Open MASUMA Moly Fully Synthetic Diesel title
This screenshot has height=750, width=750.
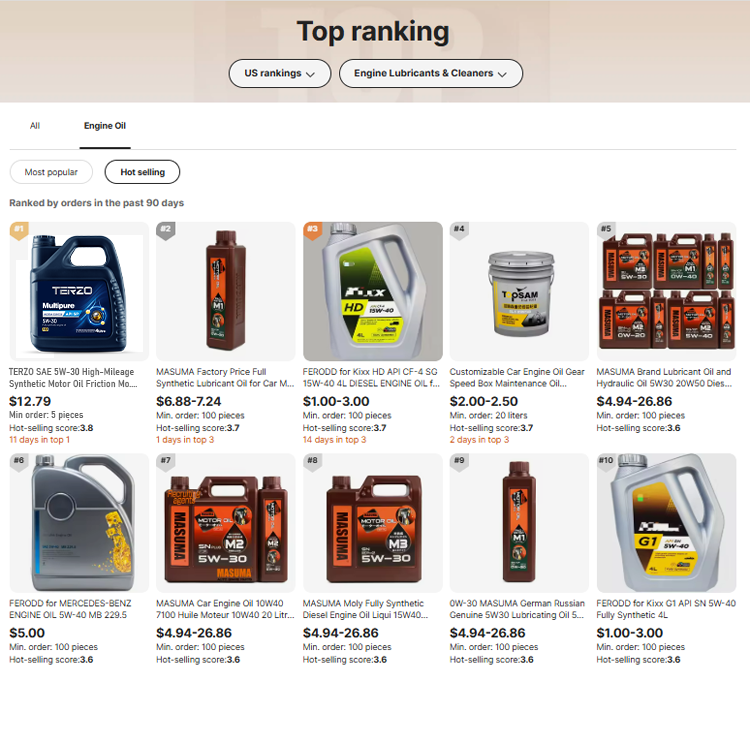[x=365, y=609]
